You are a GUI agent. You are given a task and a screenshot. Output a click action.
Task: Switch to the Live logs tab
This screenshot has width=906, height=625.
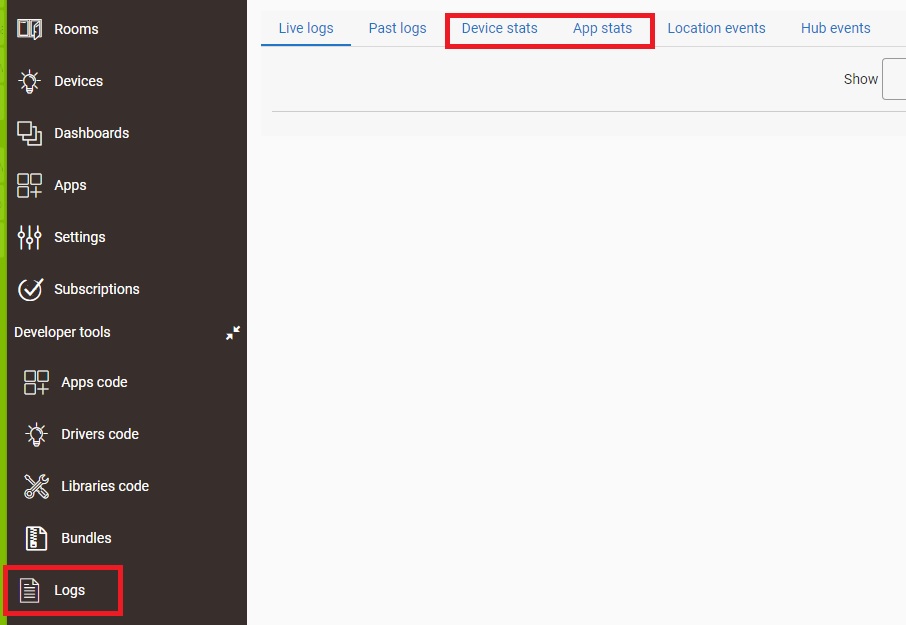click(306, 28)
